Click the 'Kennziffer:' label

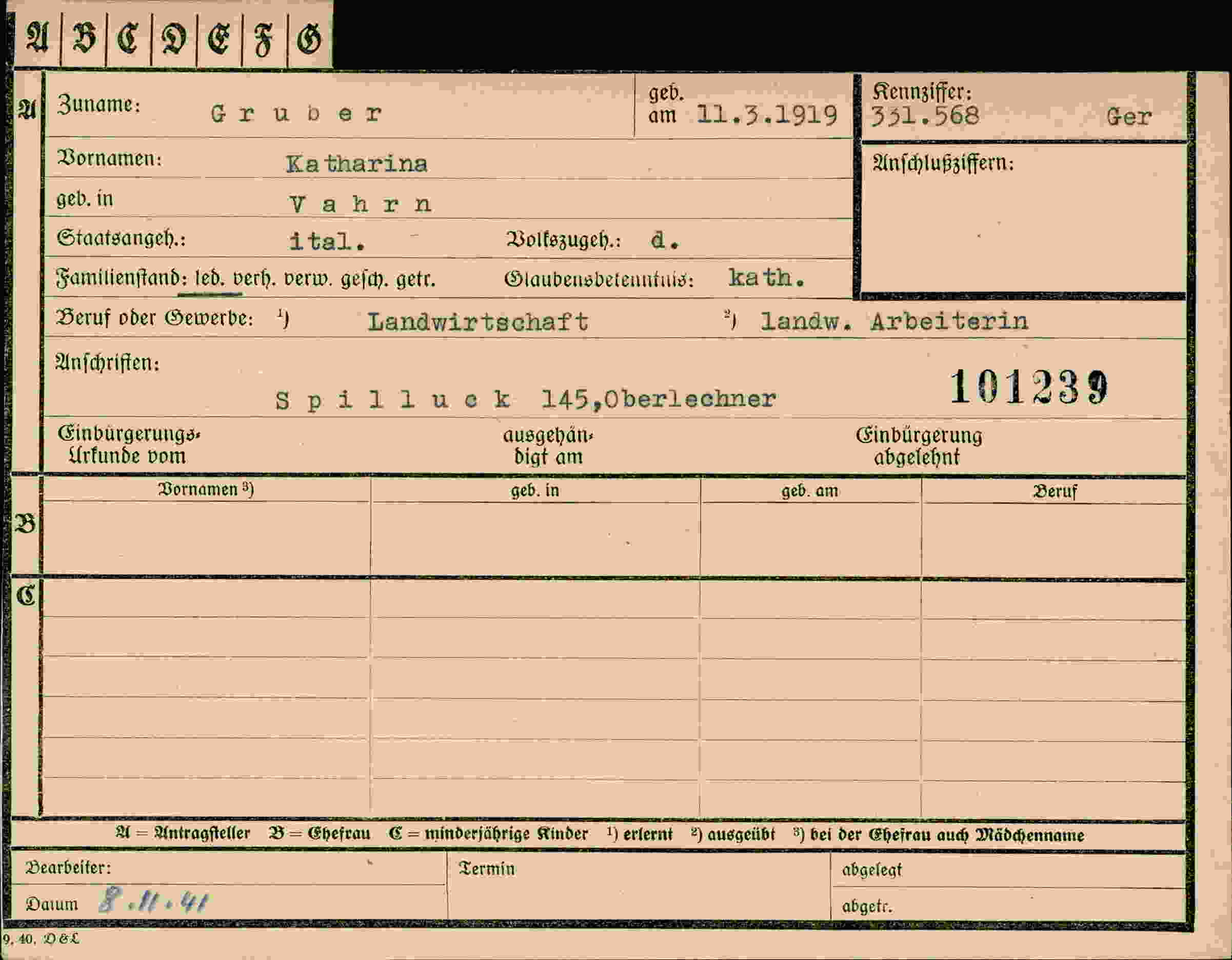922,91
